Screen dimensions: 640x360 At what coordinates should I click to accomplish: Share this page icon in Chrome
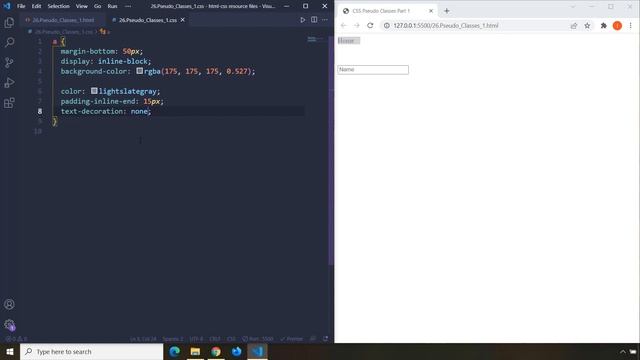[x=574, y=25]
